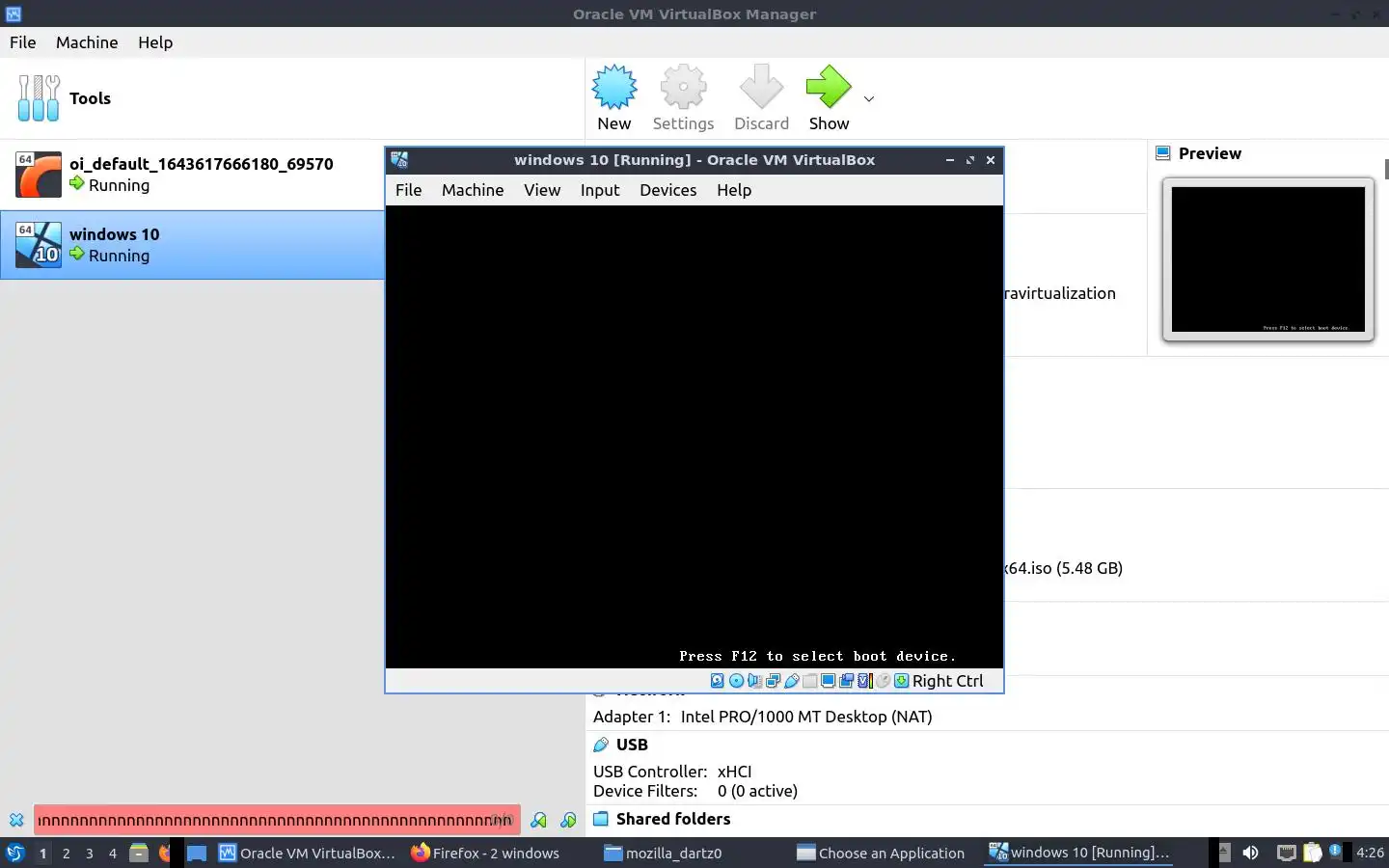Click the 64.iso (5.48 GB) storage text
The width and height of the screenshot is (1389, 868).
click(x=1064, y=568)
